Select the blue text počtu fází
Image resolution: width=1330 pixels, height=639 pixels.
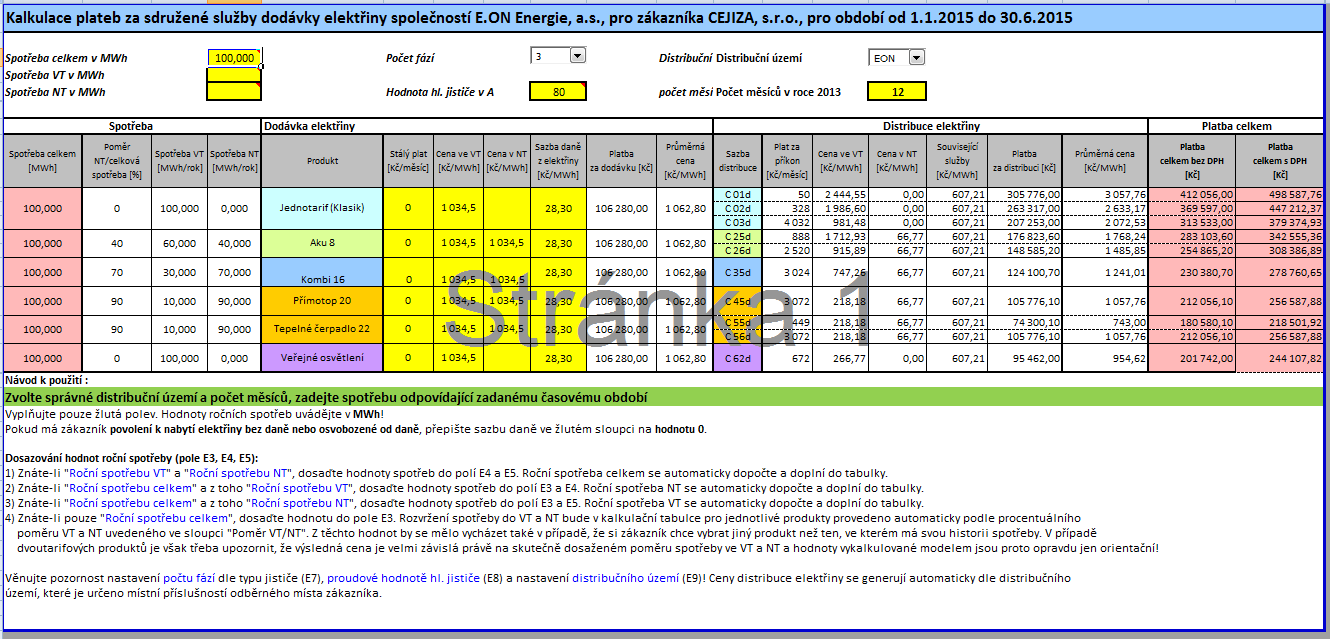190,578
